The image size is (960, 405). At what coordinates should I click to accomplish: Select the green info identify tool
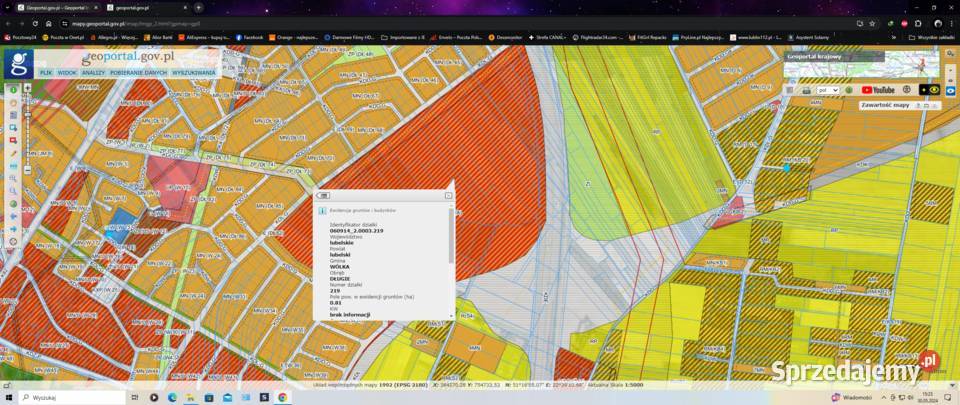tap(13, 90)
